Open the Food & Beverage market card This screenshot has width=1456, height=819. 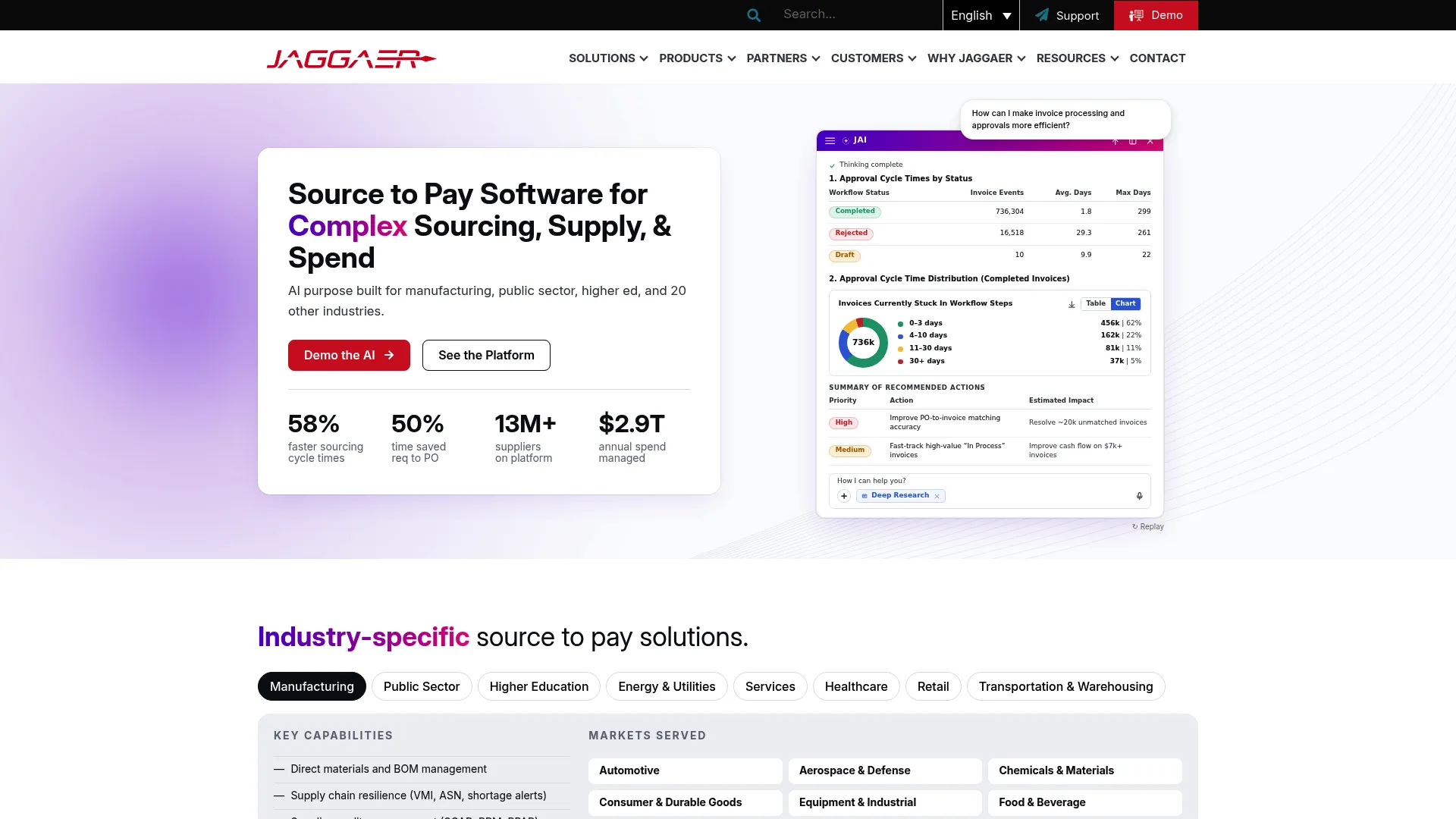tap(1085, 802)
